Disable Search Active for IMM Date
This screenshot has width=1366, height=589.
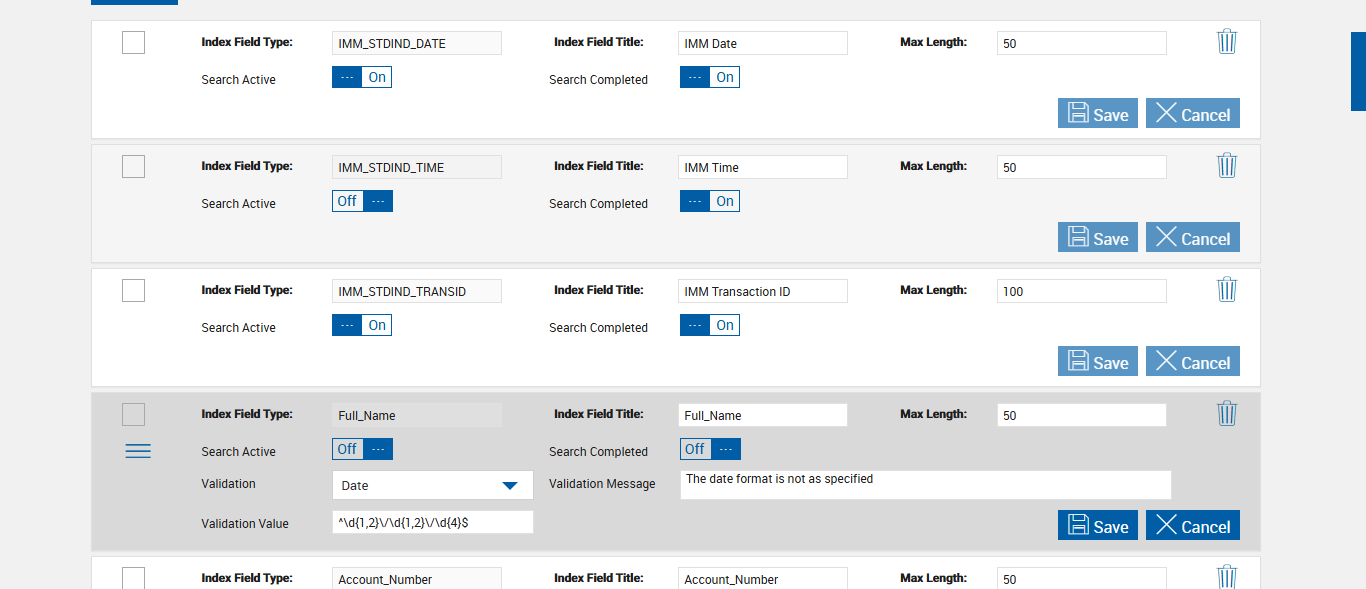362,77
